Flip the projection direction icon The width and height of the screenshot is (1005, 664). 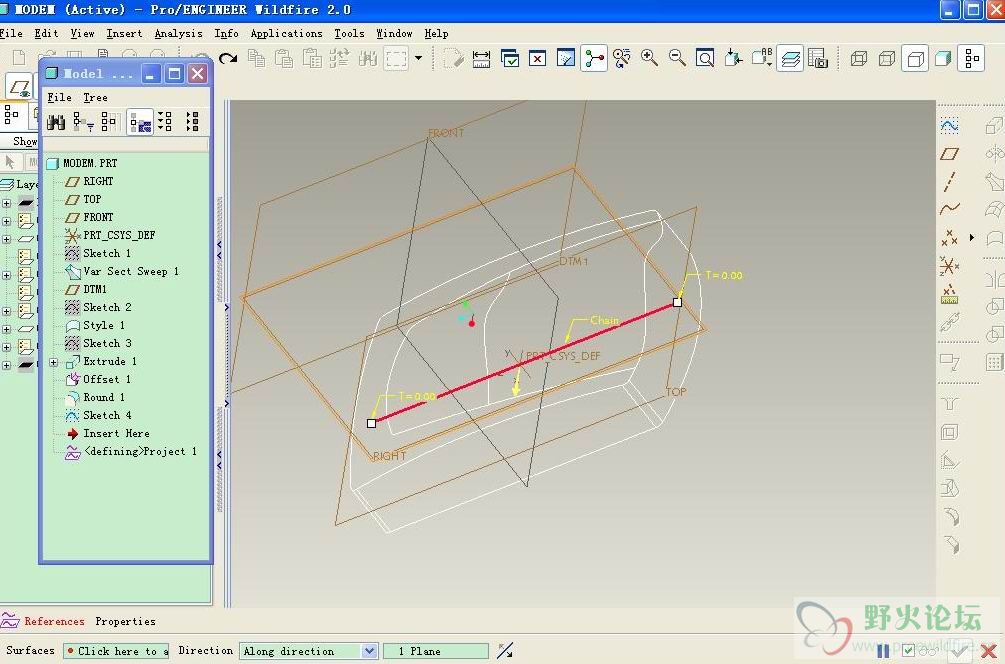coord(505,651)
